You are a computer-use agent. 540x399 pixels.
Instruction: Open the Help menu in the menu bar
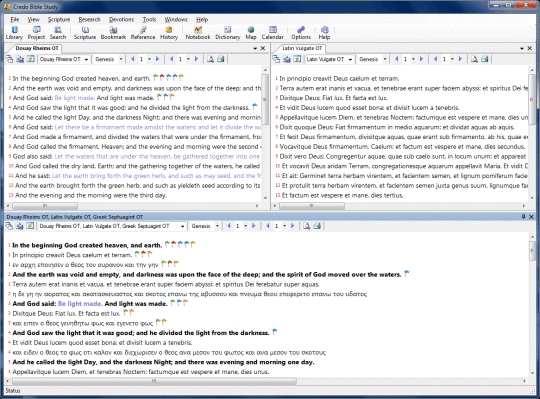[x=202, y=19]
